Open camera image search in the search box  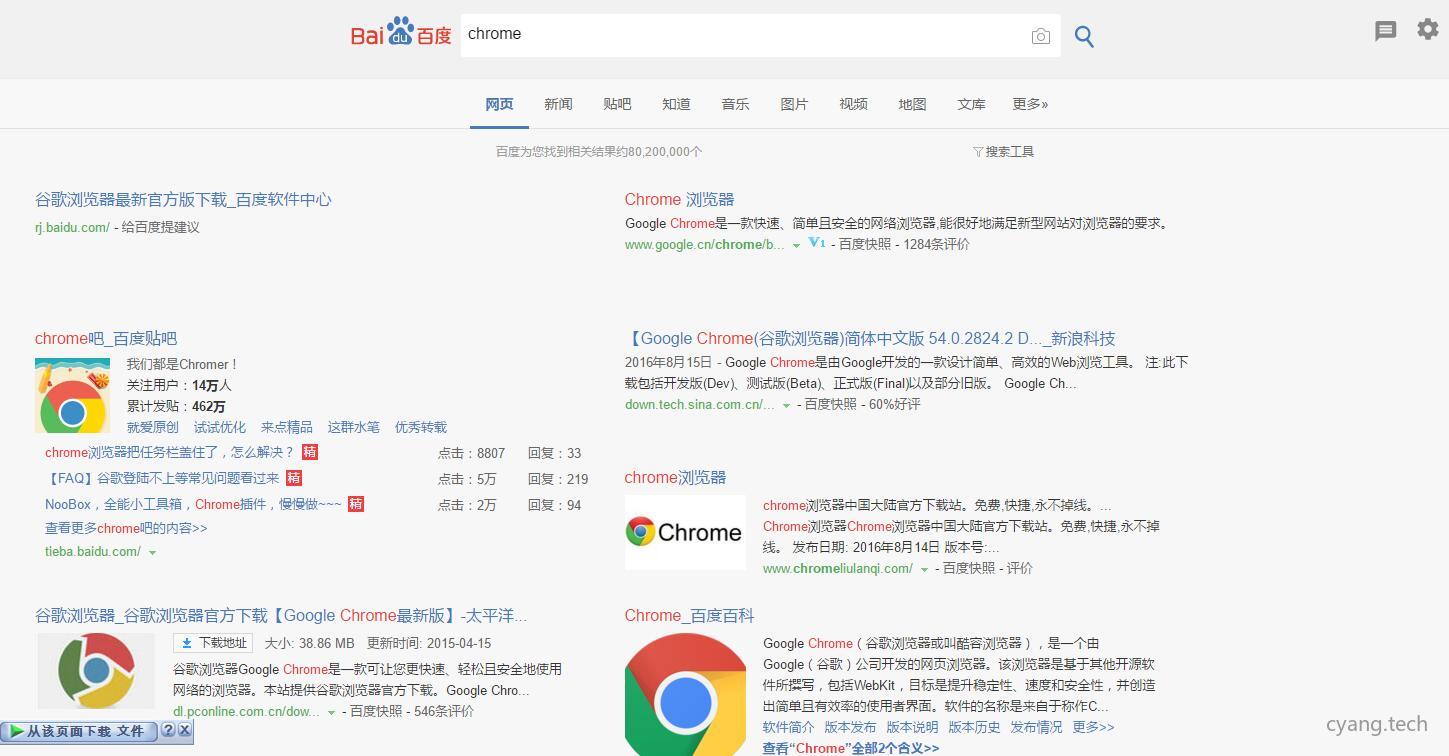coord(1040,35)
